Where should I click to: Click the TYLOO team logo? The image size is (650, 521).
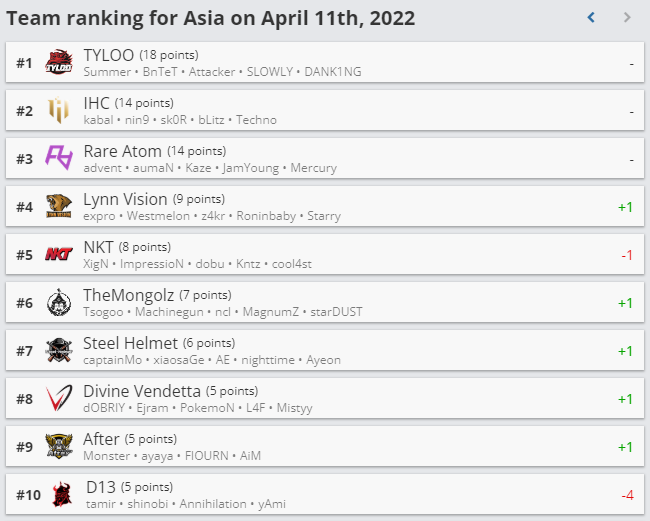point(59,63)
